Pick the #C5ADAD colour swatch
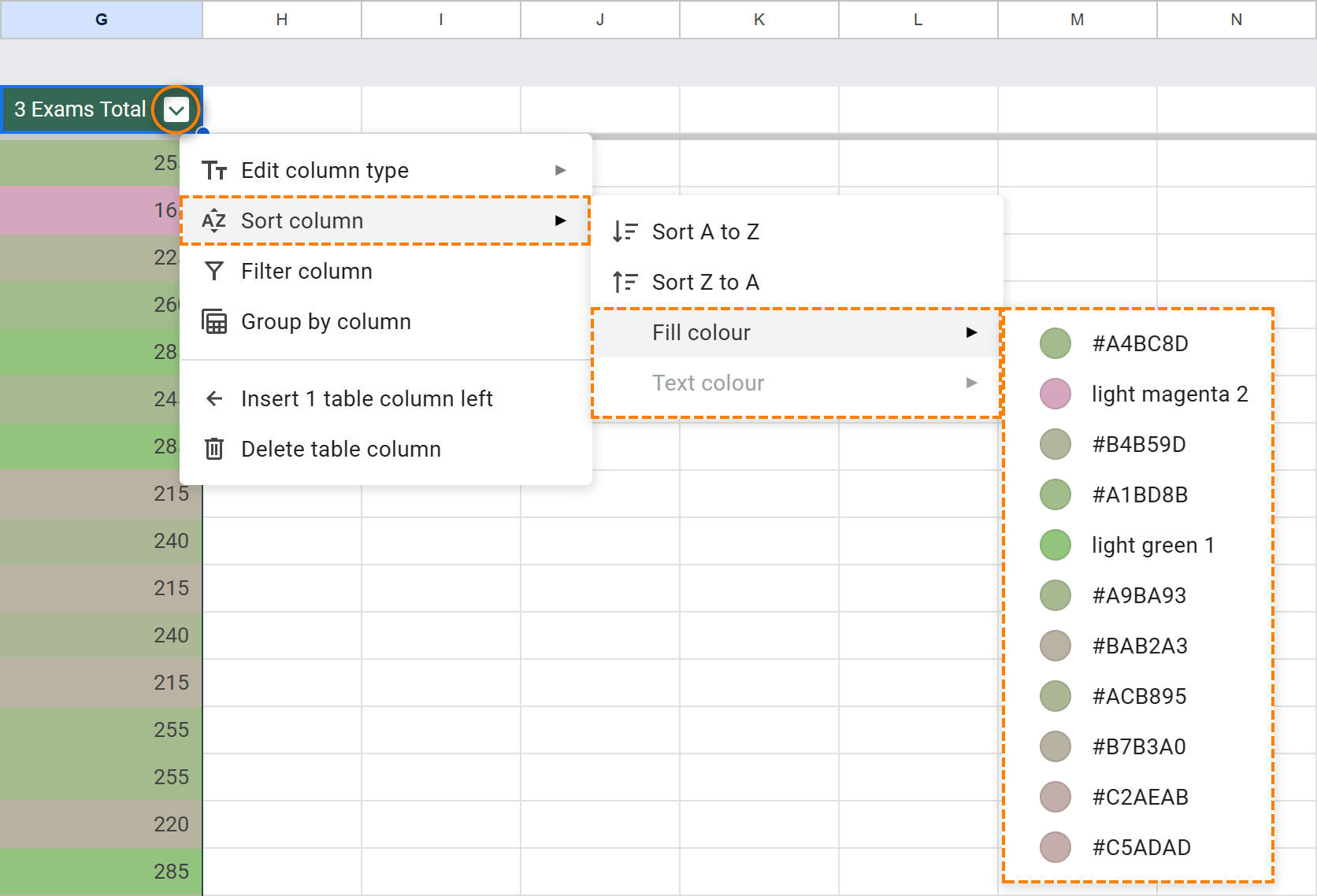This screenshot has width=1317, height=896. point(1055,847)
